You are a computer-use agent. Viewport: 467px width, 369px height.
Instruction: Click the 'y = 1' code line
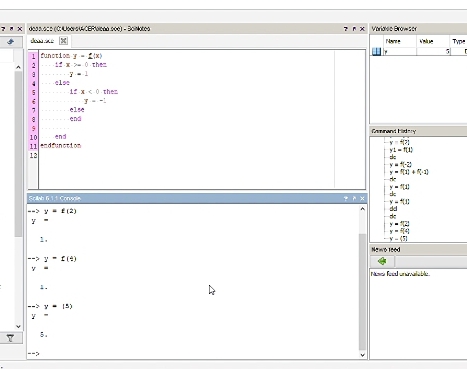(x=79, y=74)
